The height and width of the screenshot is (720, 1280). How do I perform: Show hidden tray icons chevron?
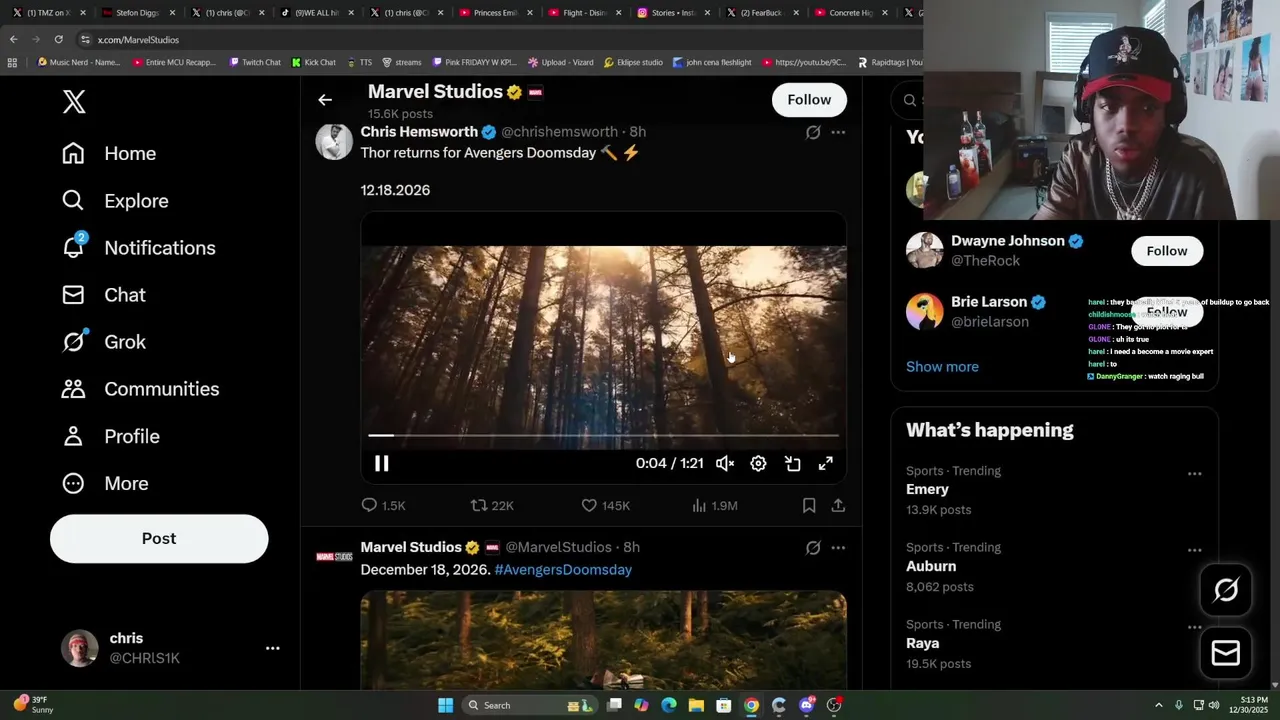[1159, 705]
